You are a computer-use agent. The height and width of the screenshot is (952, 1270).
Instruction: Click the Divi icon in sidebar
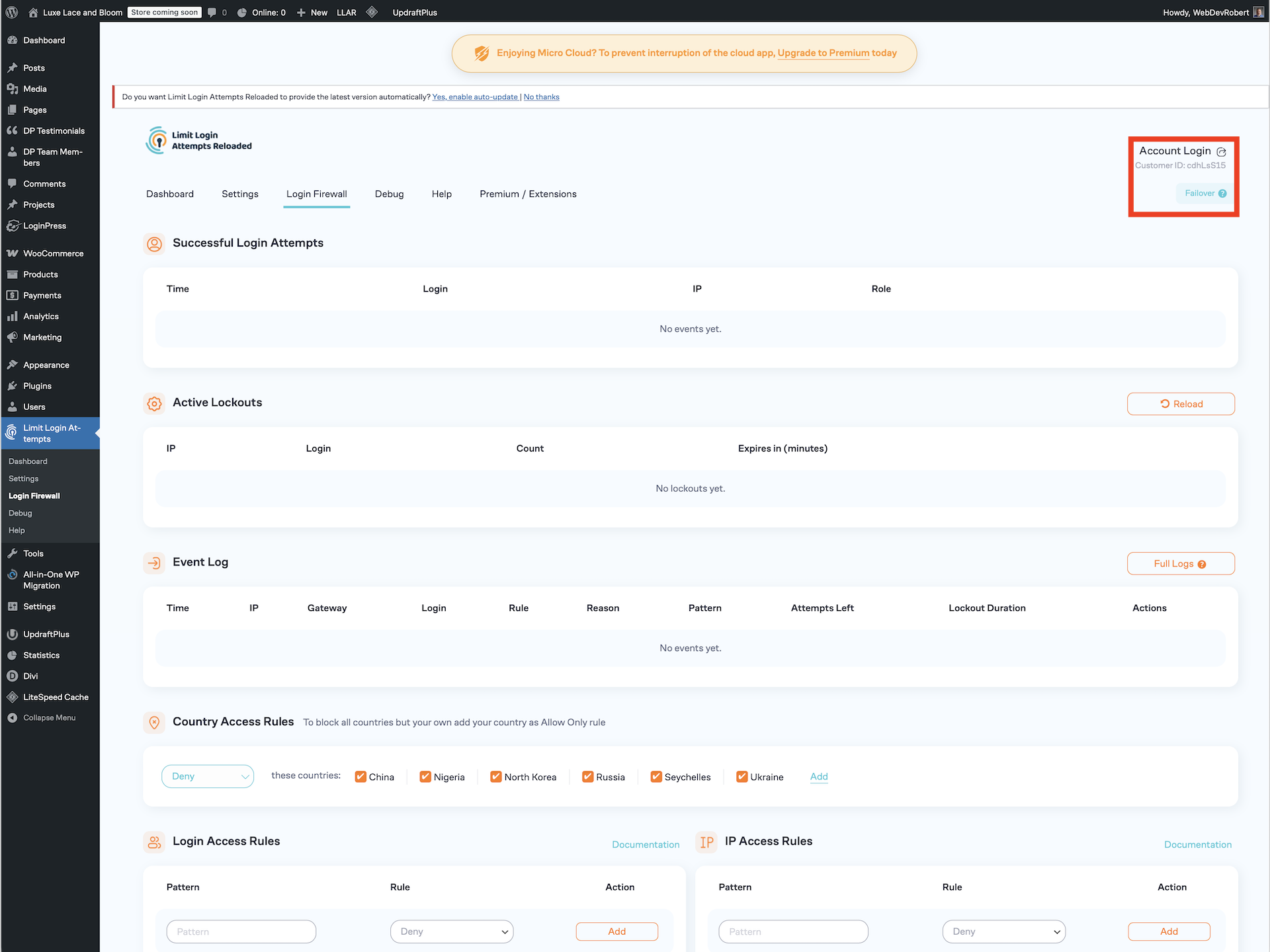coord(12,676)
